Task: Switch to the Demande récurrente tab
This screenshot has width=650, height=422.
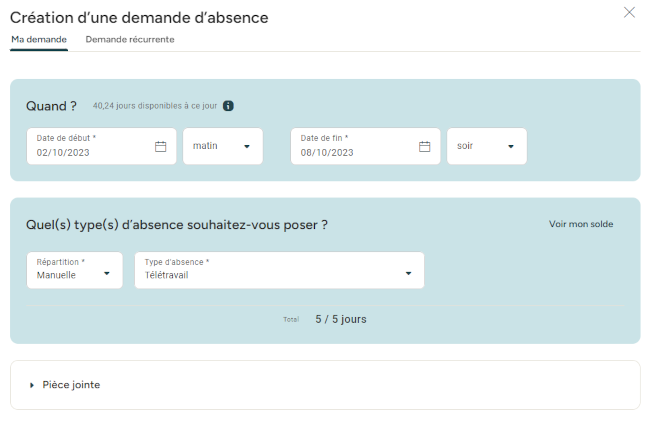Action: click(x=130, y=39)
